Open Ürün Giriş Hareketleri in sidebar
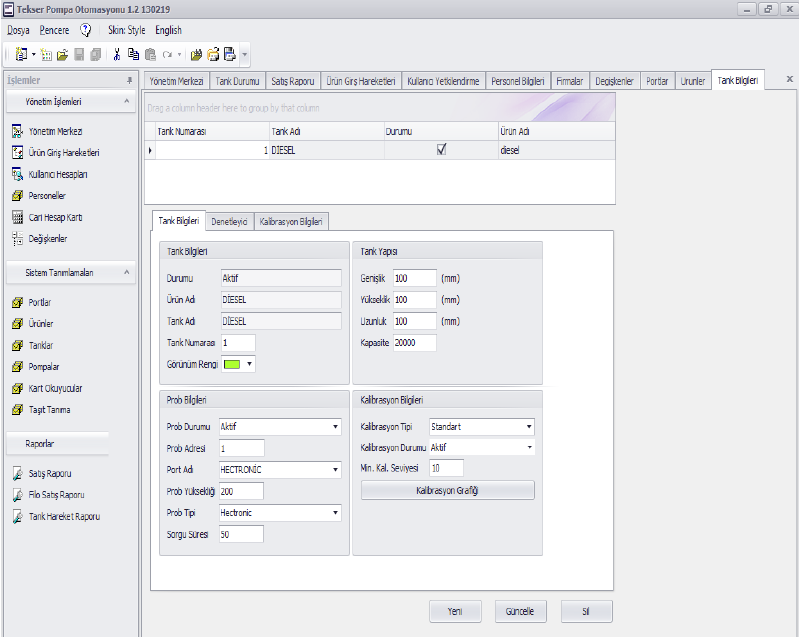 point(64,153)
